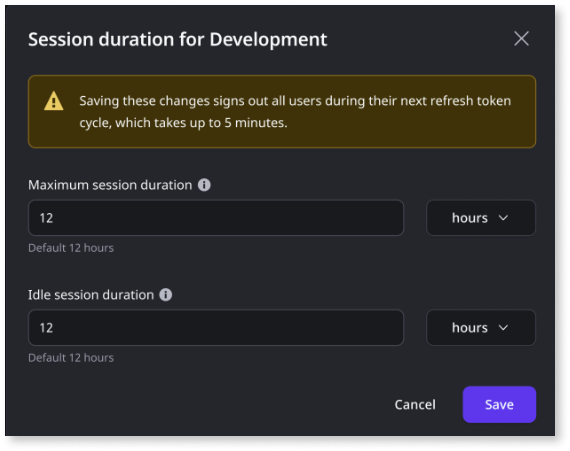Screen dimensions: 570x451
Task: Open the Idle session duration unit dropdown
Action: pos(481,327)
